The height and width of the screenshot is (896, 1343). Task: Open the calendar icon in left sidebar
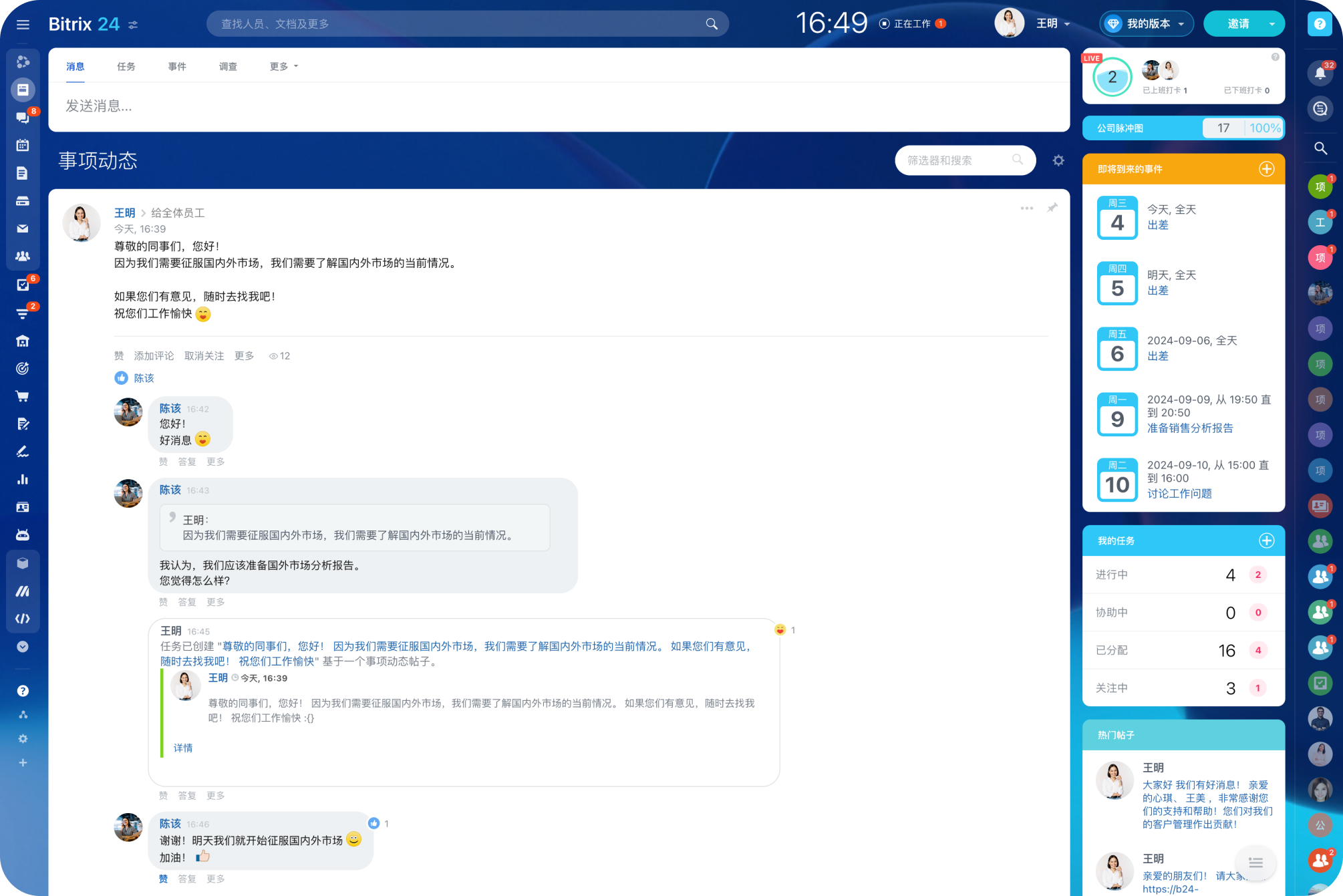tap(22, 145)
